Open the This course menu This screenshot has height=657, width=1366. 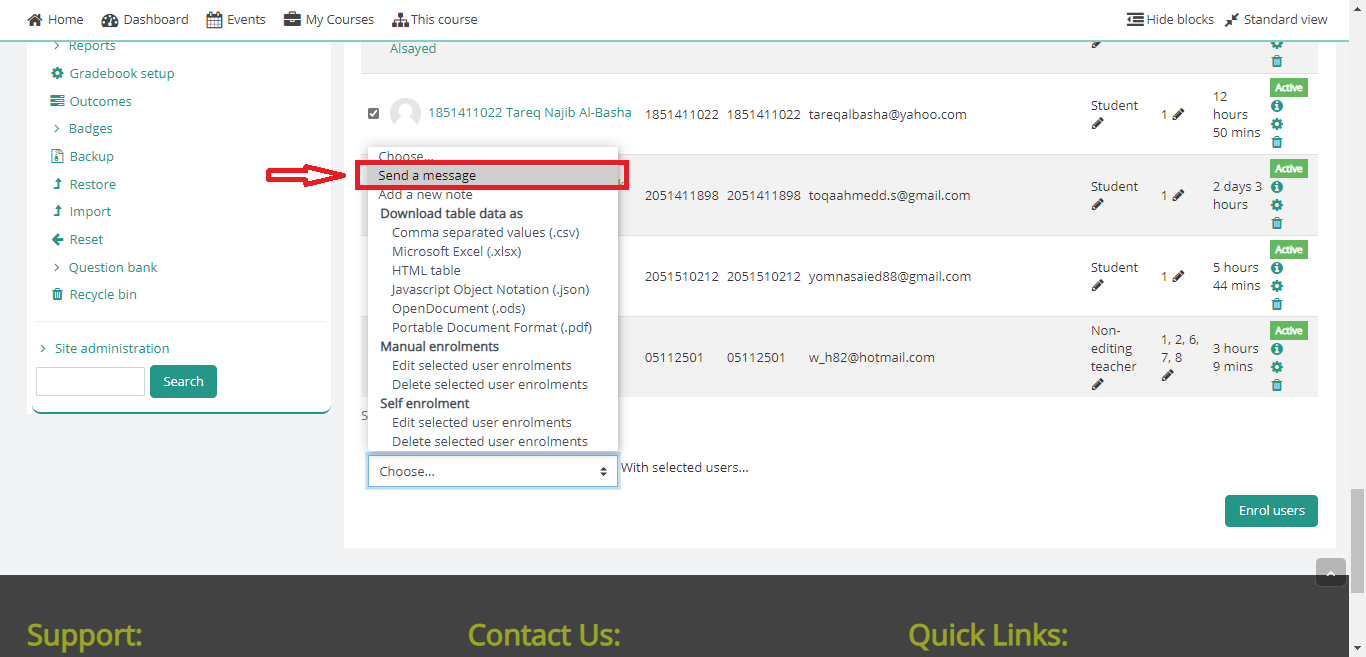pos(434,19)
